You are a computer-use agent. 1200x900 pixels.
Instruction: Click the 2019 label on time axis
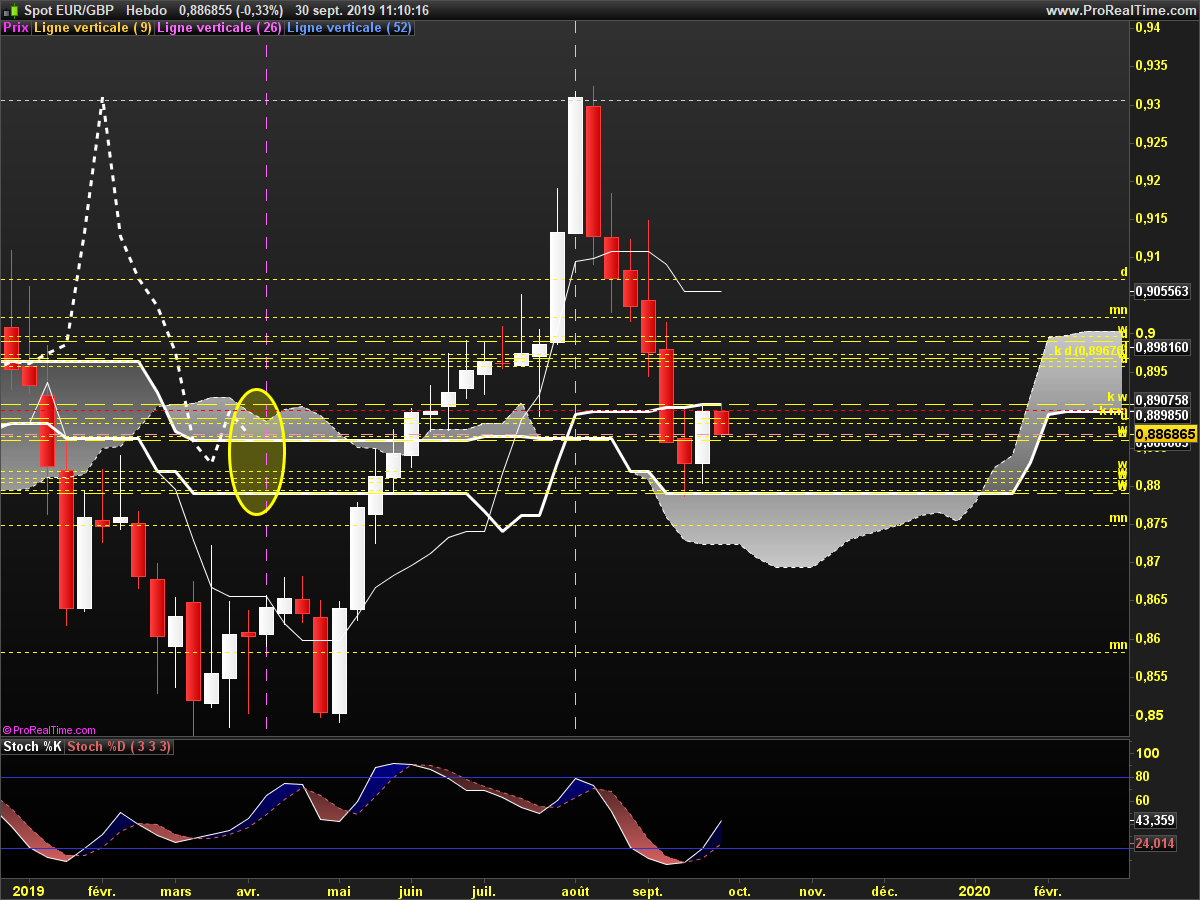(28, 890)
